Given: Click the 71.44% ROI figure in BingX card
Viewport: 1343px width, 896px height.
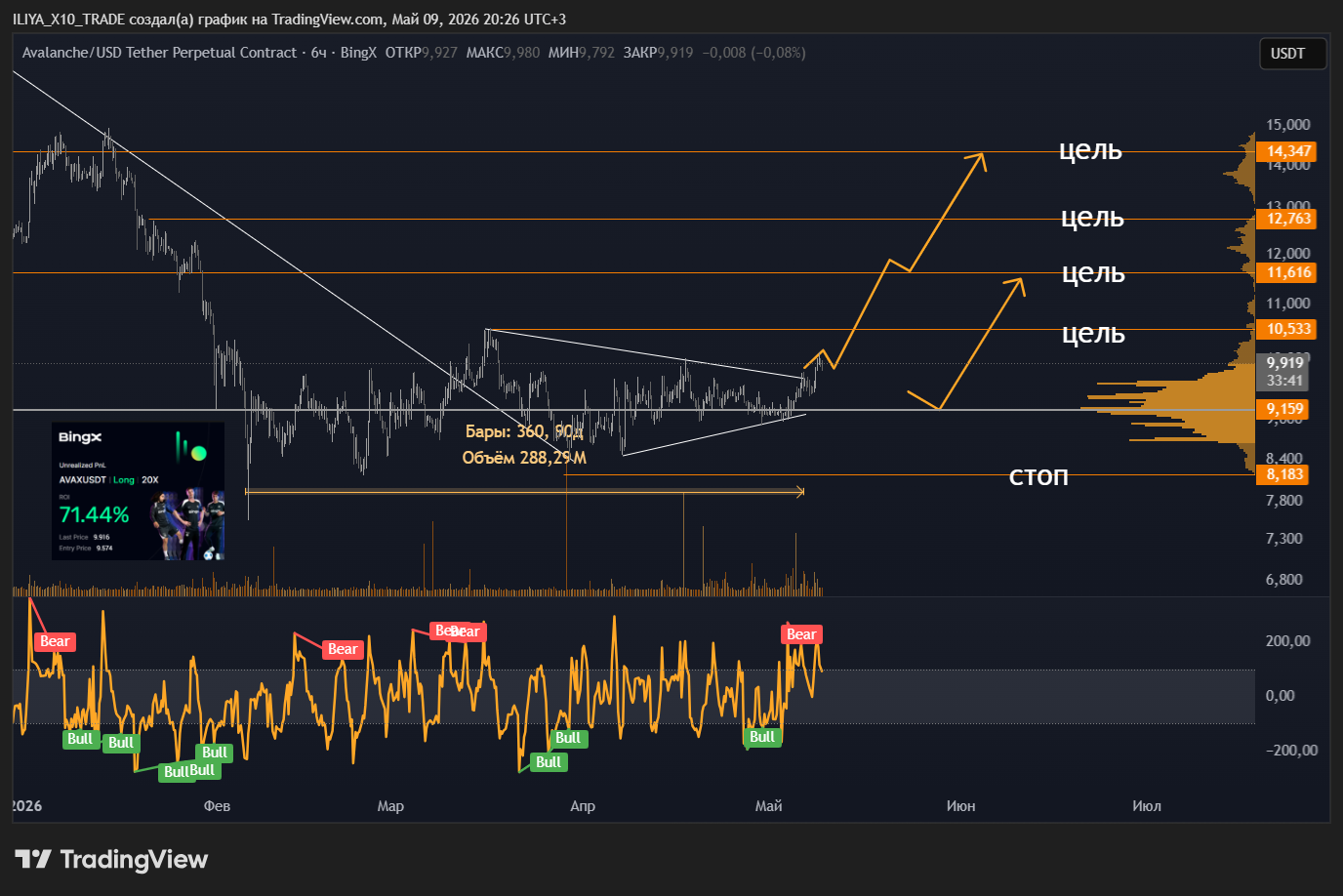Looking at the screenshot, I should (x=94, y=514).
